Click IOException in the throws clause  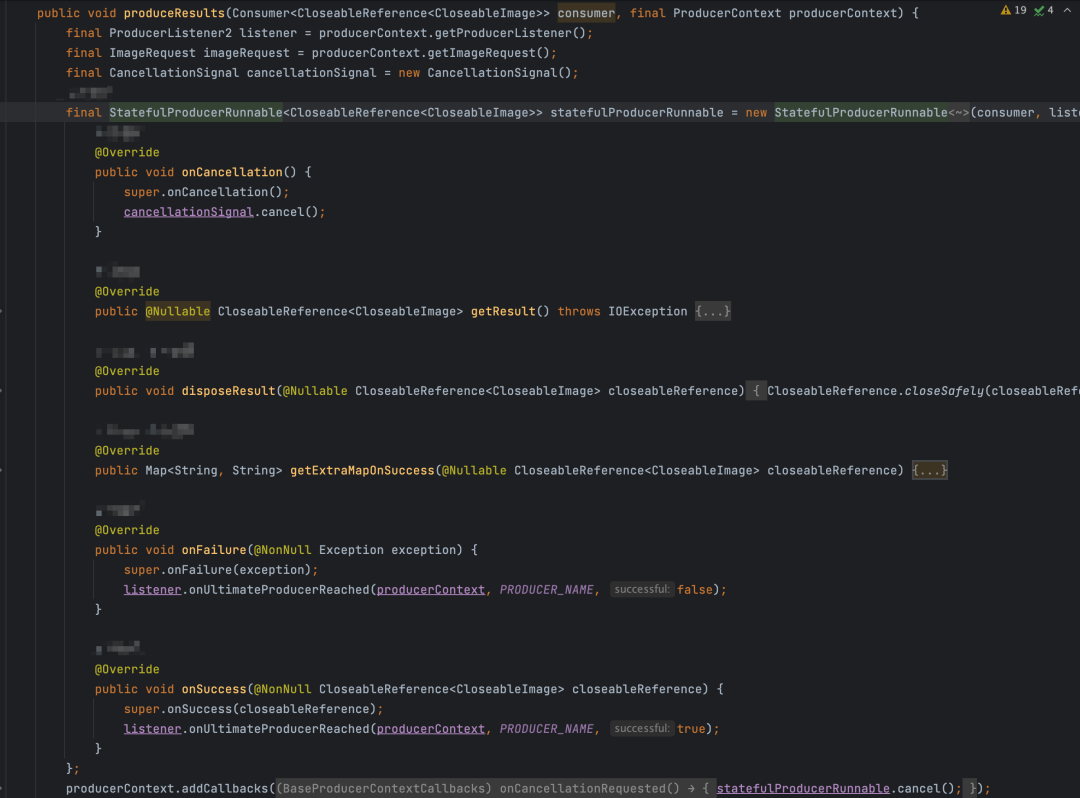[x=647, y=311]
